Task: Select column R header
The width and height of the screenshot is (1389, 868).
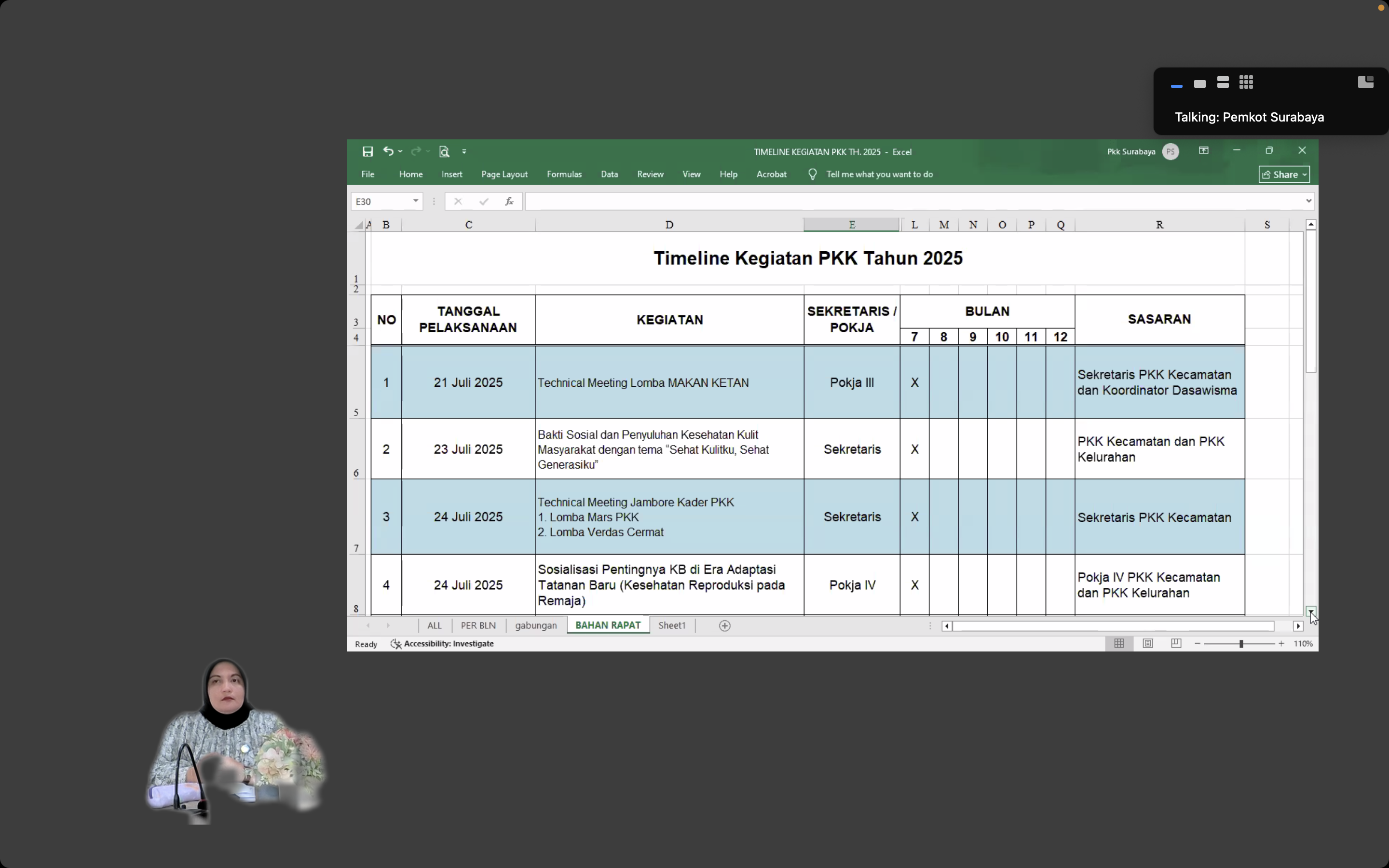Action: [1159, 225]
